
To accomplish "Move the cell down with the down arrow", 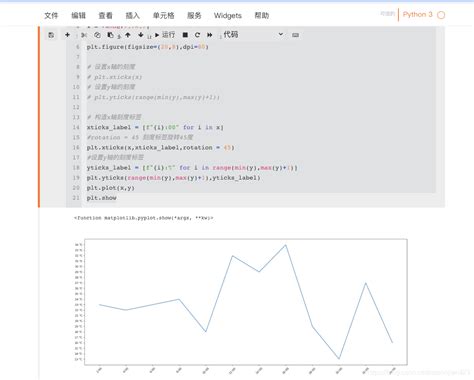I will click(x=141, y=35).
